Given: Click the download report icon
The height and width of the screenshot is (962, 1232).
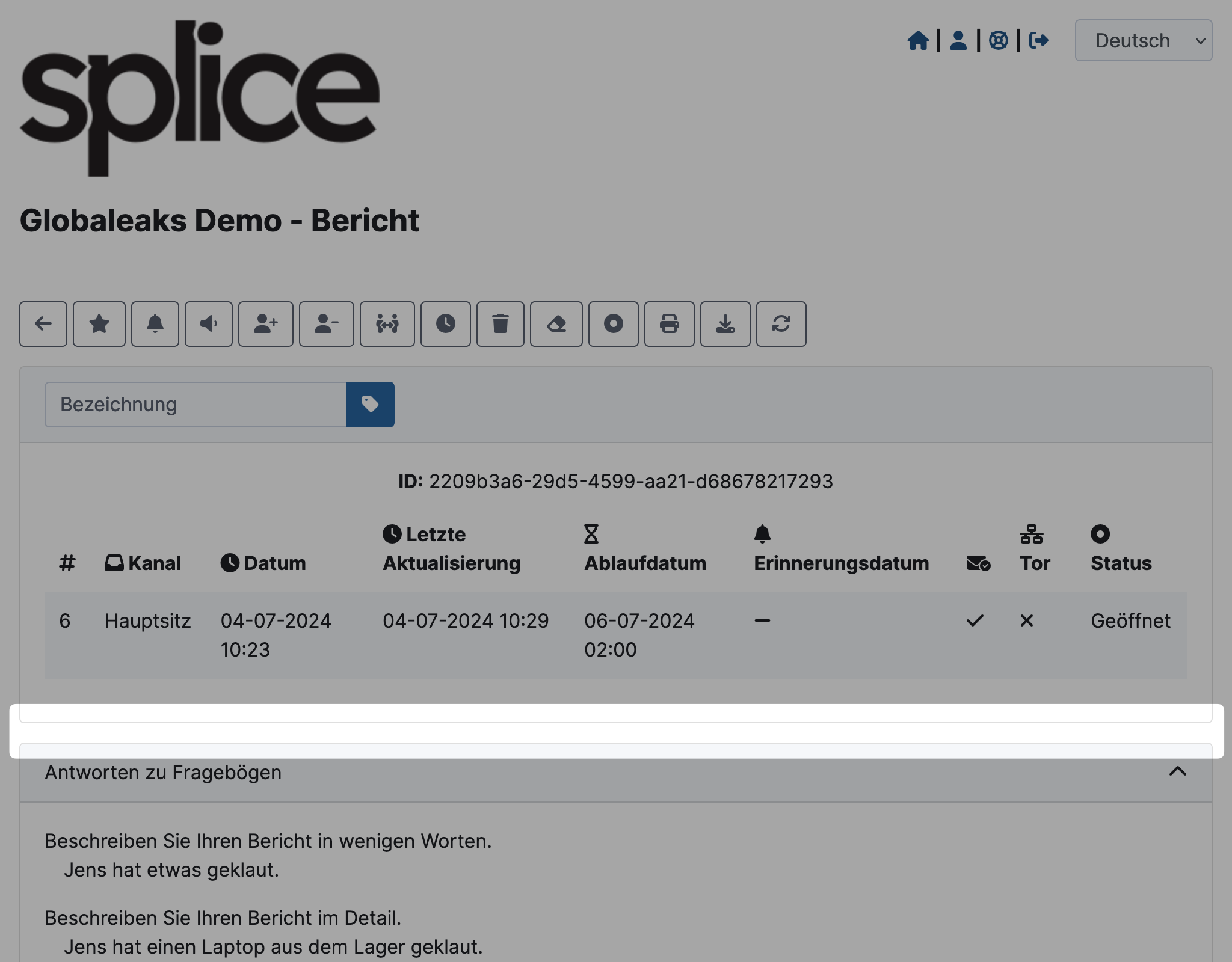Looking at the screenshot, I should (724, 323).
